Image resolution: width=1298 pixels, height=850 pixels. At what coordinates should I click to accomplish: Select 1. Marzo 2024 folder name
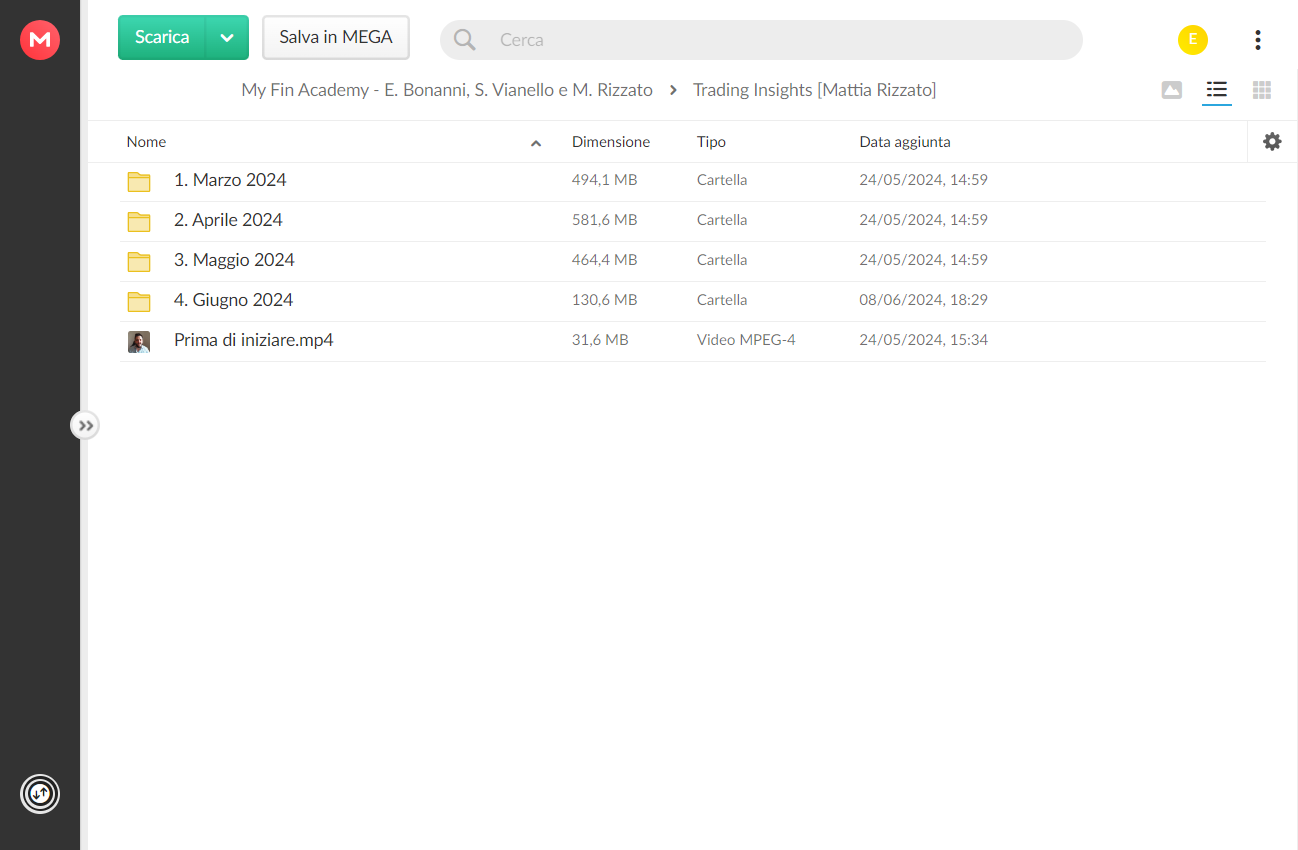230,180
